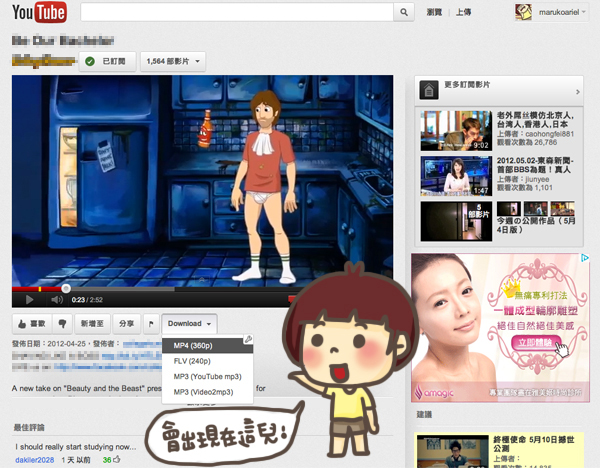Screen dimensions: 600x468
Task: Click the amagic logo in the ad
Action: 434,392
